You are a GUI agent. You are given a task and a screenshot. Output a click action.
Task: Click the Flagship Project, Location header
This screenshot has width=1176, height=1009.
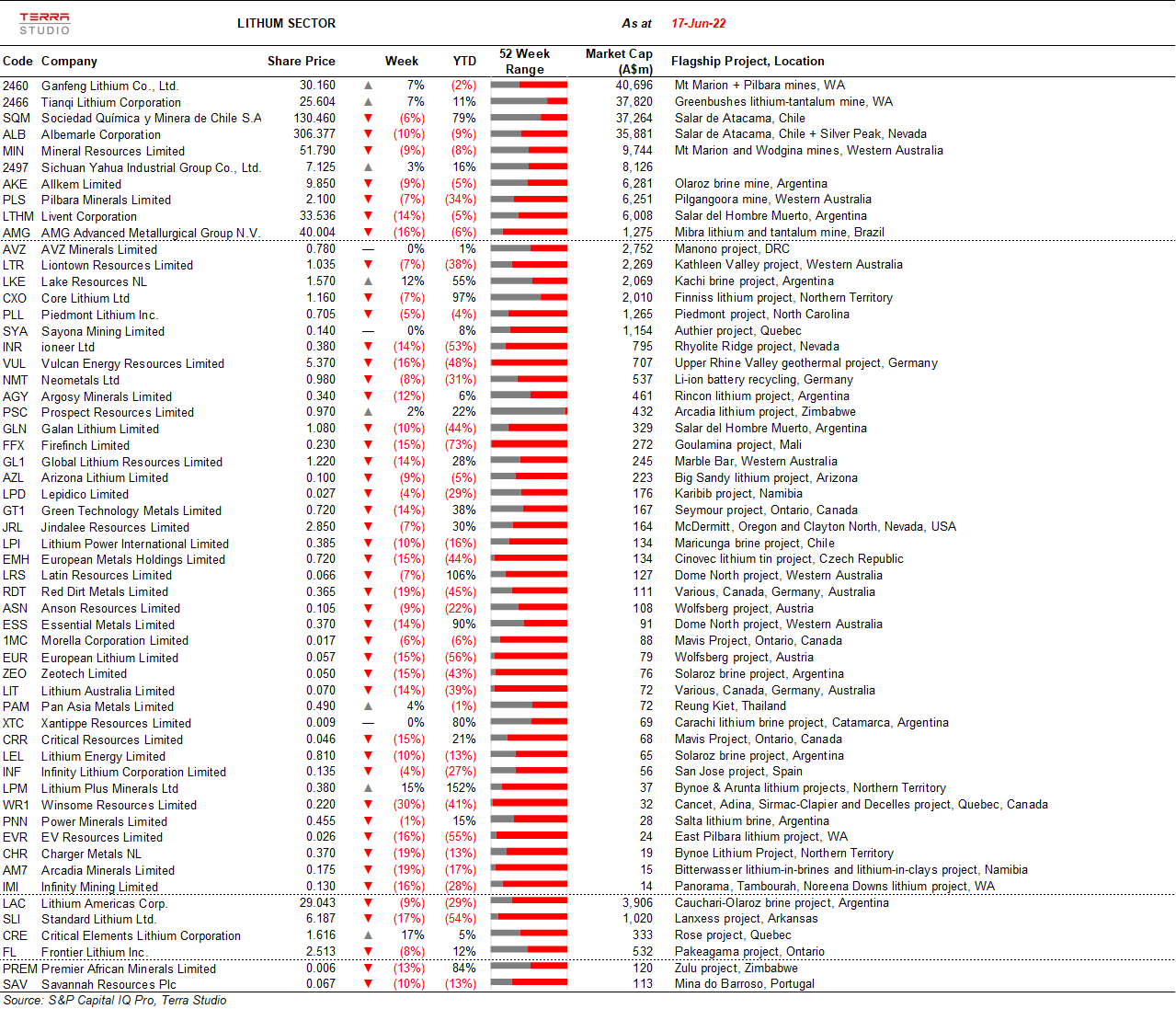pyautogui.click(x=748, y=62)
